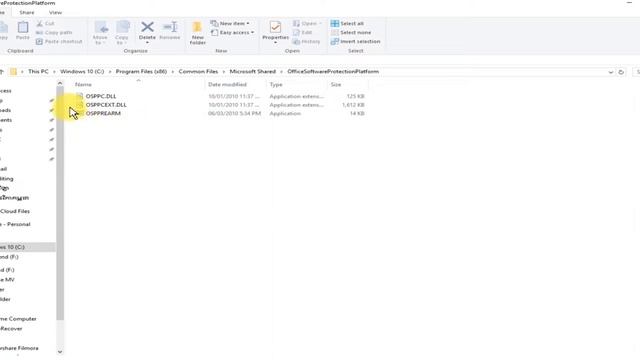The width and height of the screenshot is (640, 360).
Task: Sort by the Type column header
Action: [x=276, y=84]
